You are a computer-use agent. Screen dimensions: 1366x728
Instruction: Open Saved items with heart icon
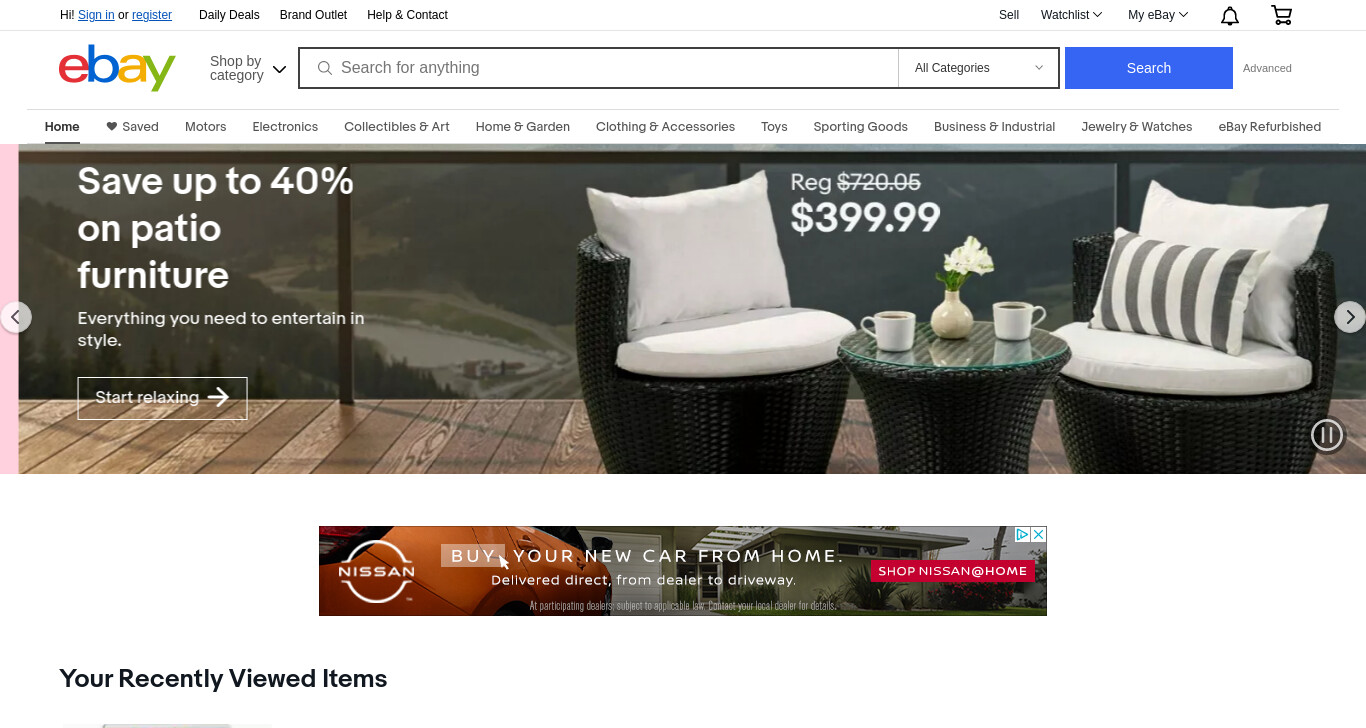click(132, 127)
